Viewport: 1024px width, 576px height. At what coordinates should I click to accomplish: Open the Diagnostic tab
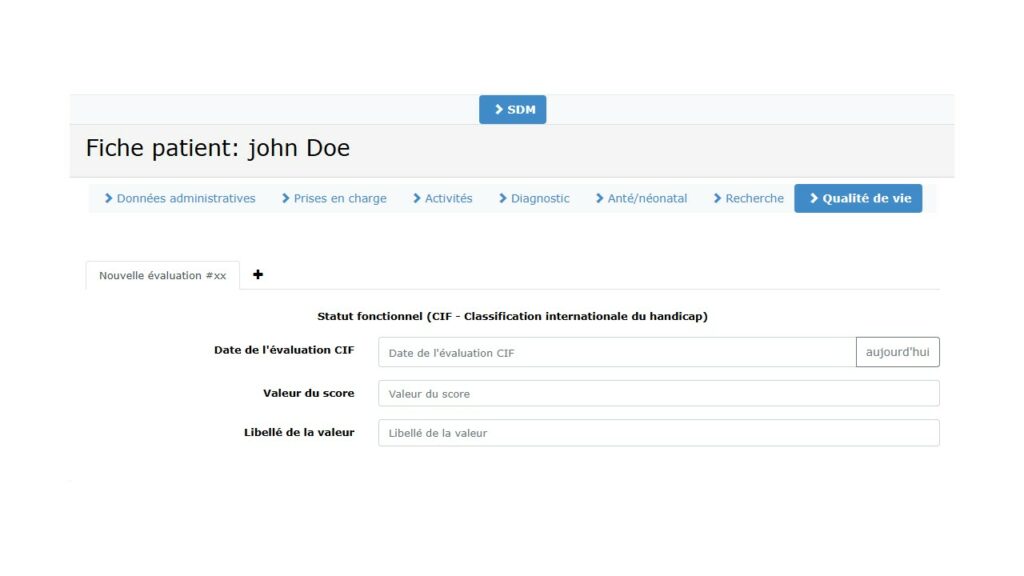coord(534,198)
